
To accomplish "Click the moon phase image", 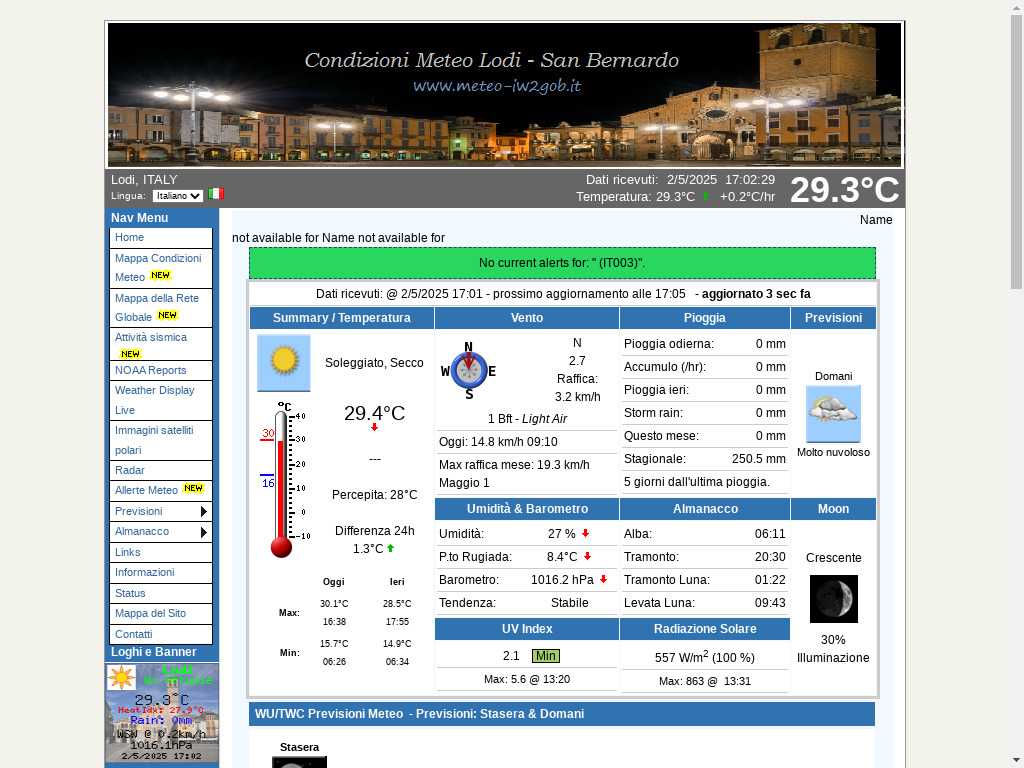I will point(833,599).
